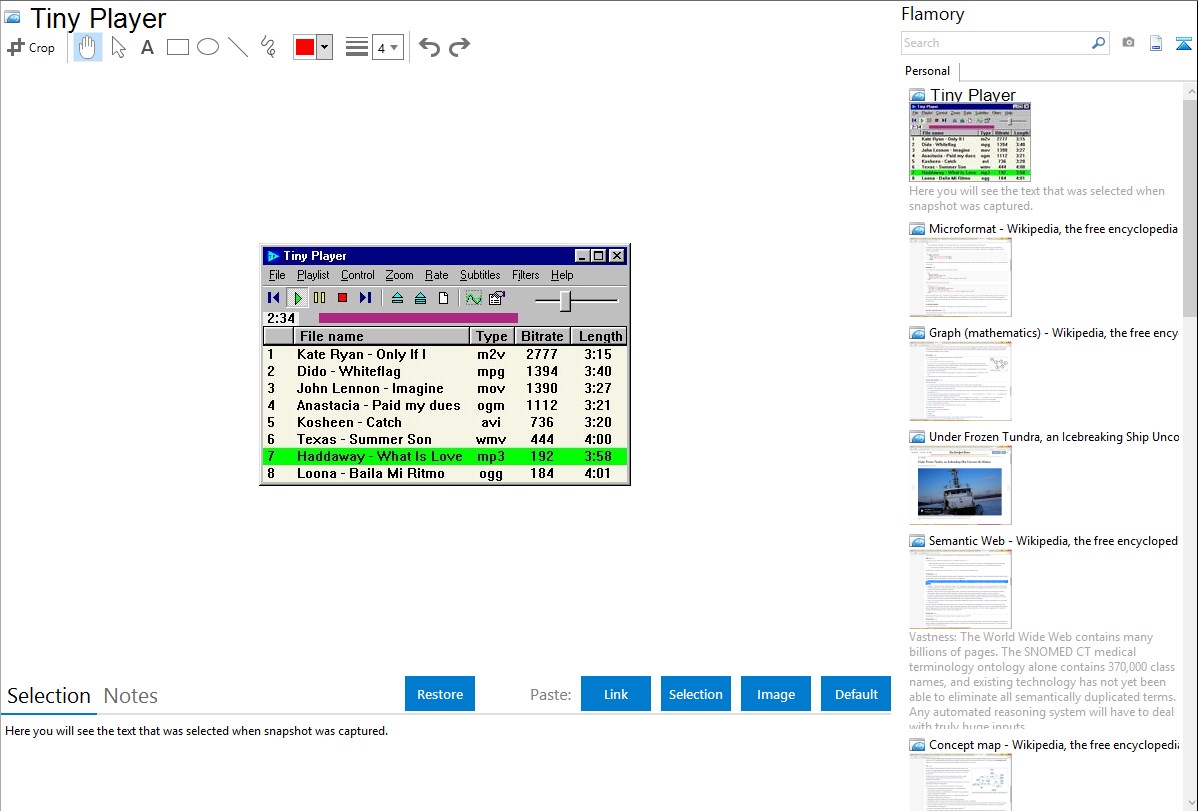Image resolution: width=1198 pixels, height=811 pixels.
Task: Open the File menu in Tiny Player
Action: click(277, 275)
